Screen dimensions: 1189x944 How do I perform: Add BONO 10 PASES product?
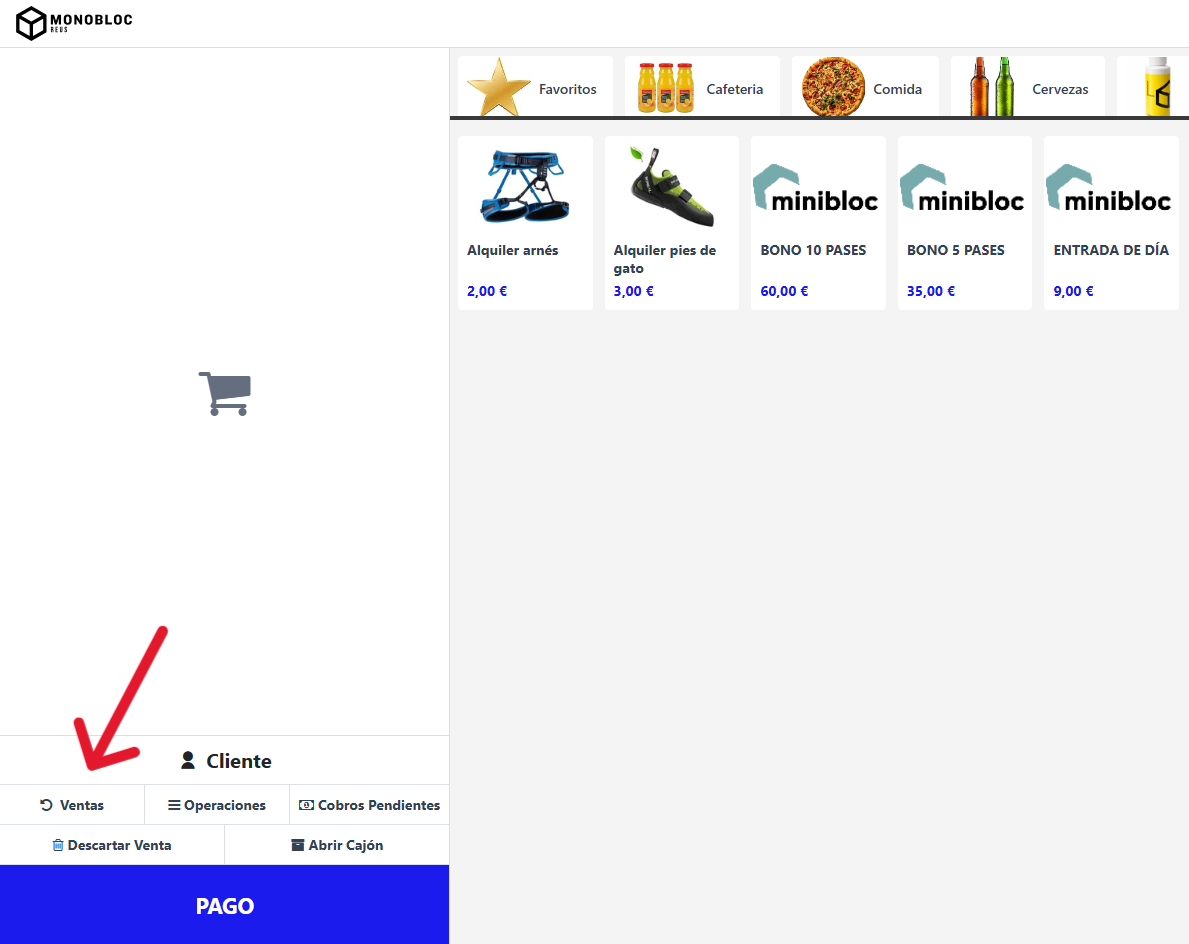coord(818,223)
